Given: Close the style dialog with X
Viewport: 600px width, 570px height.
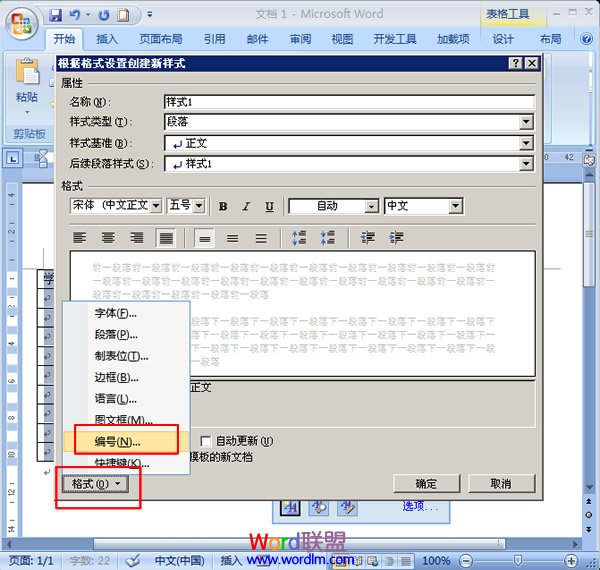Looking at the screenshot, I should click(x=532, y=63).
